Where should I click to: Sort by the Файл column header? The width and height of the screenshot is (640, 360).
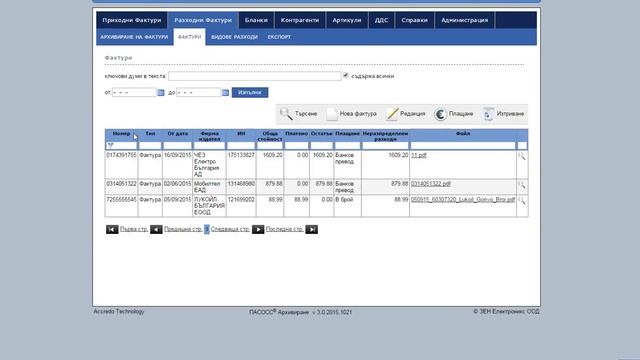click(463, 134)
